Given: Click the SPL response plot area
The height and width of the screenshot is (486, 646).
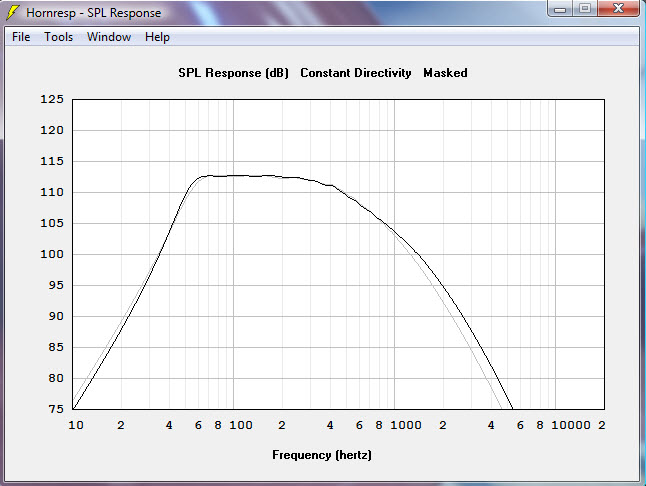Looking at the screenshot, I should pyautogui.click(x=339, y=254).
